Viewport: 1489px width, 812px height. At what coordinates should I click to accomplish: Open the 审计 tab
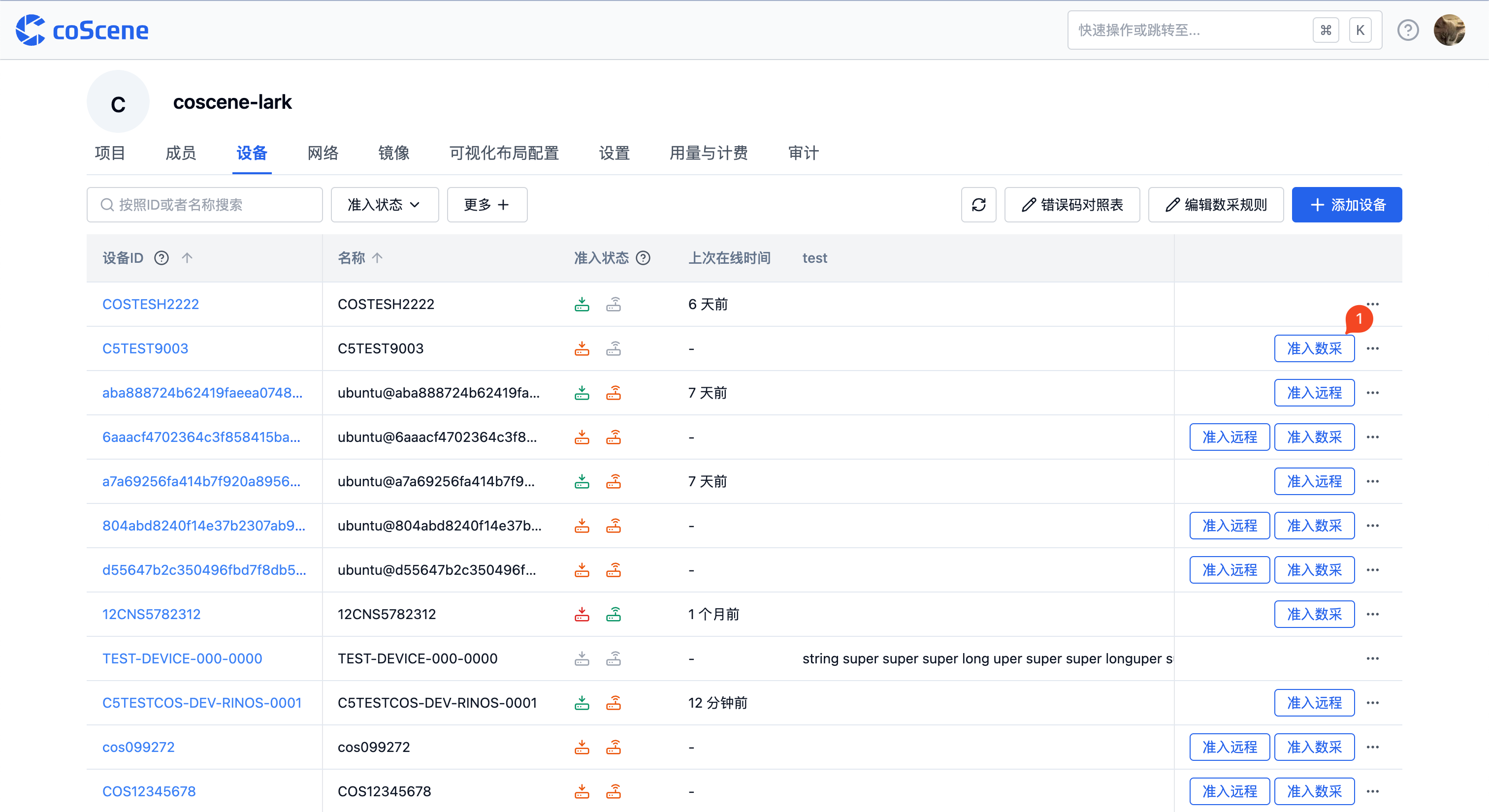click(x=804, y=153)
